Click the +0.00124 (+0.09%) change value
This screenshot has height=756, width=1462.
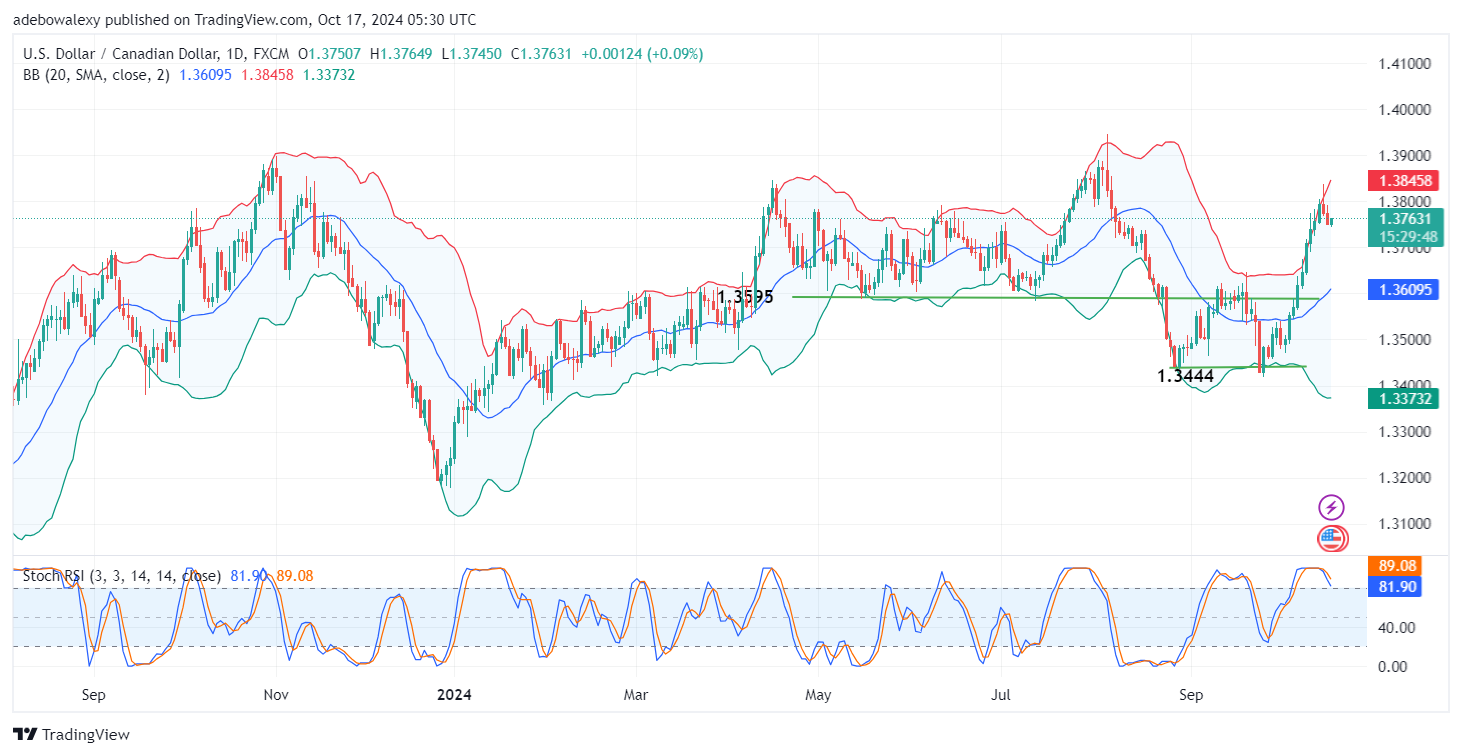[x=640, y=54]
